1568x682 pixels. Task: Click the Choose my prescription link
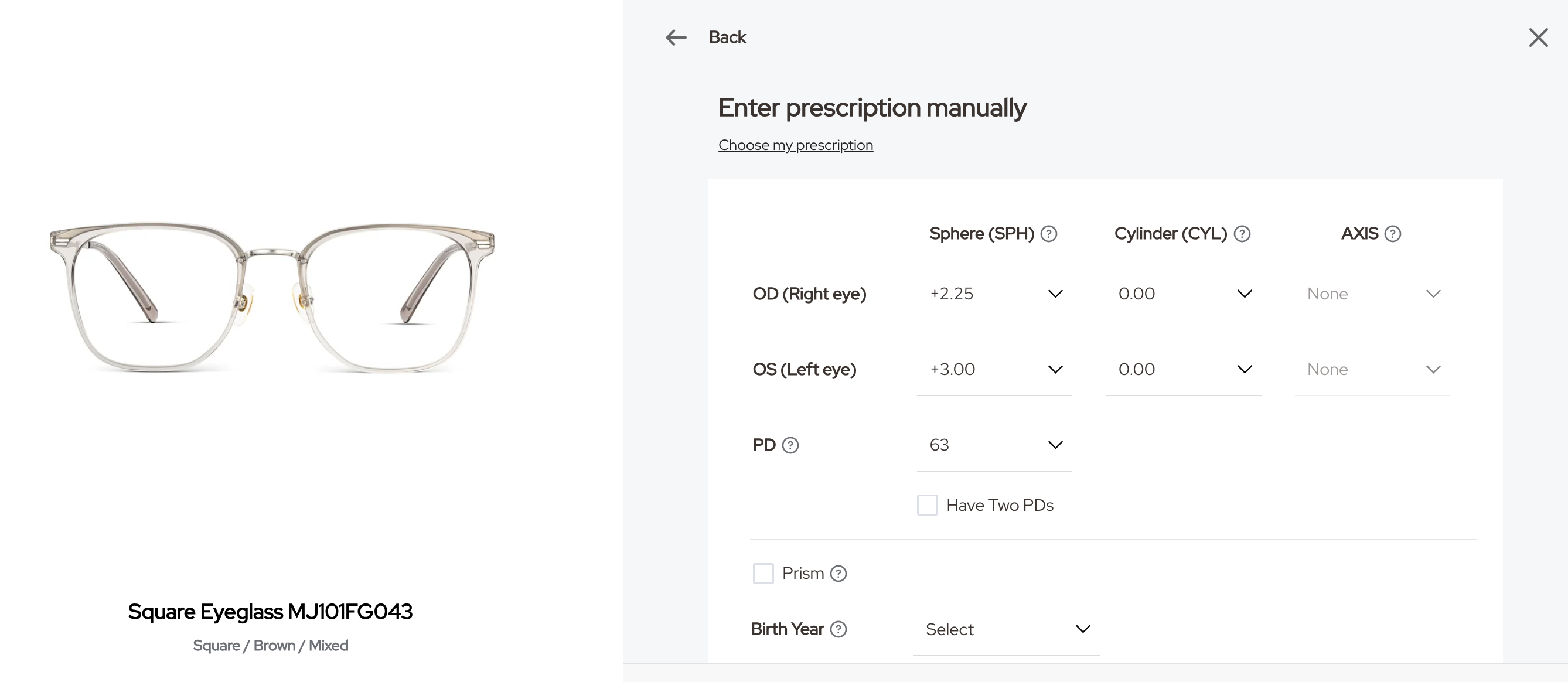[796, 145]
